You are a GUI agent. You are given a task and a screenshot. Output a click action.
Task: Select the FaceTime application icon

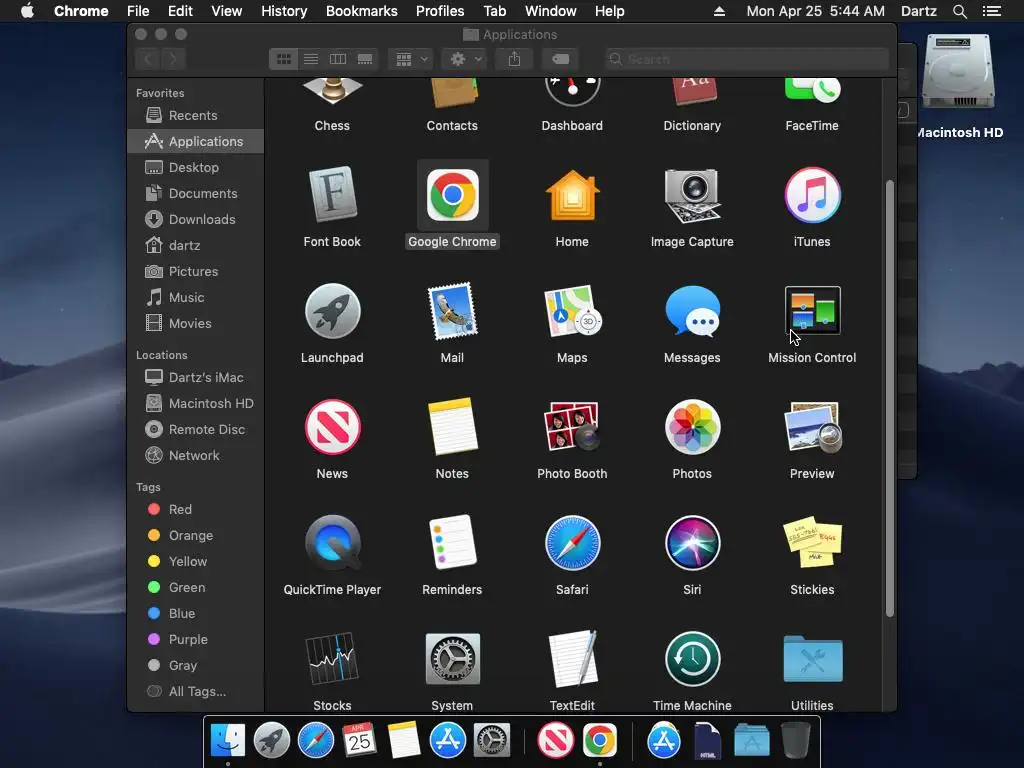(x=812, y=90)
